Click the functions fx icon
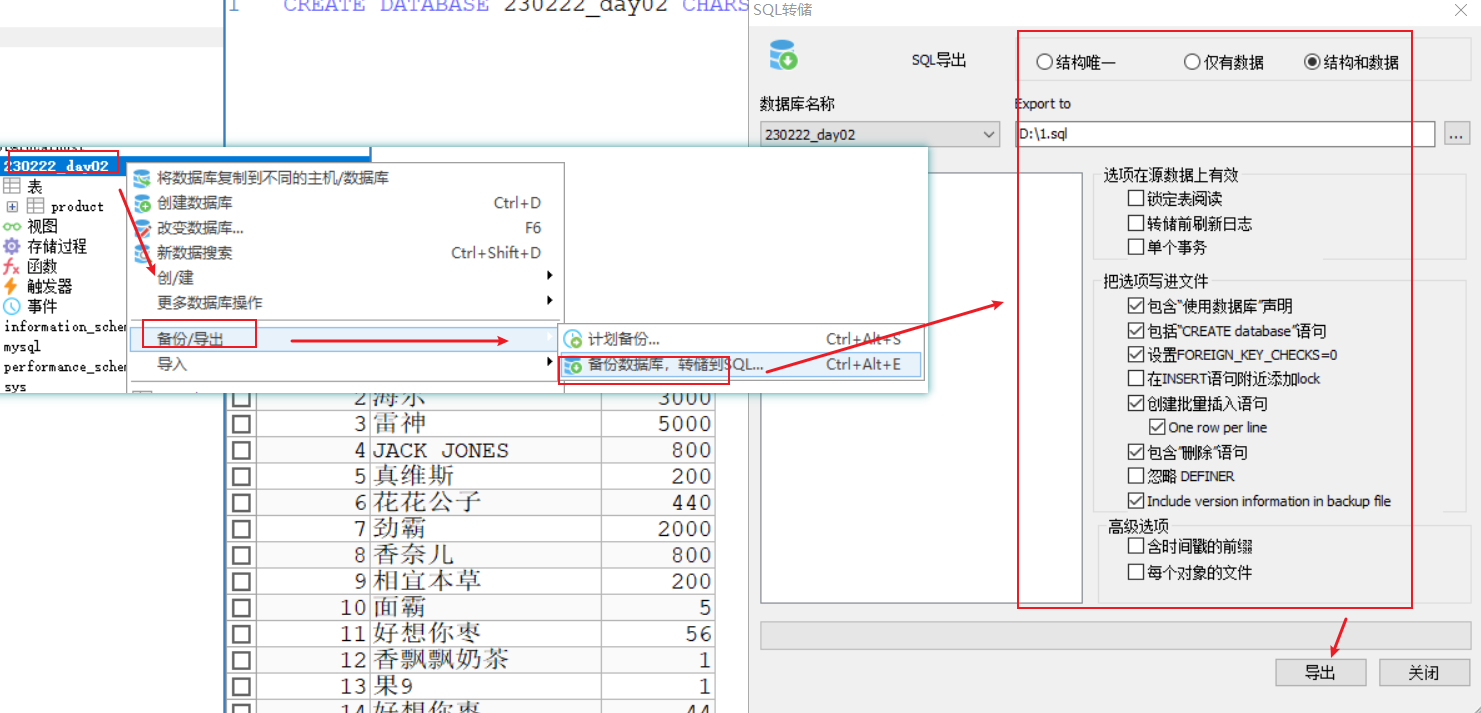 [12, 266]
